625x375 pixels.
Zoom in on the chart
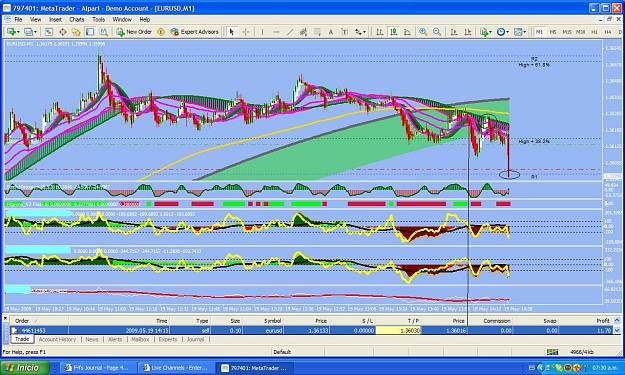(x=423, y=32)
